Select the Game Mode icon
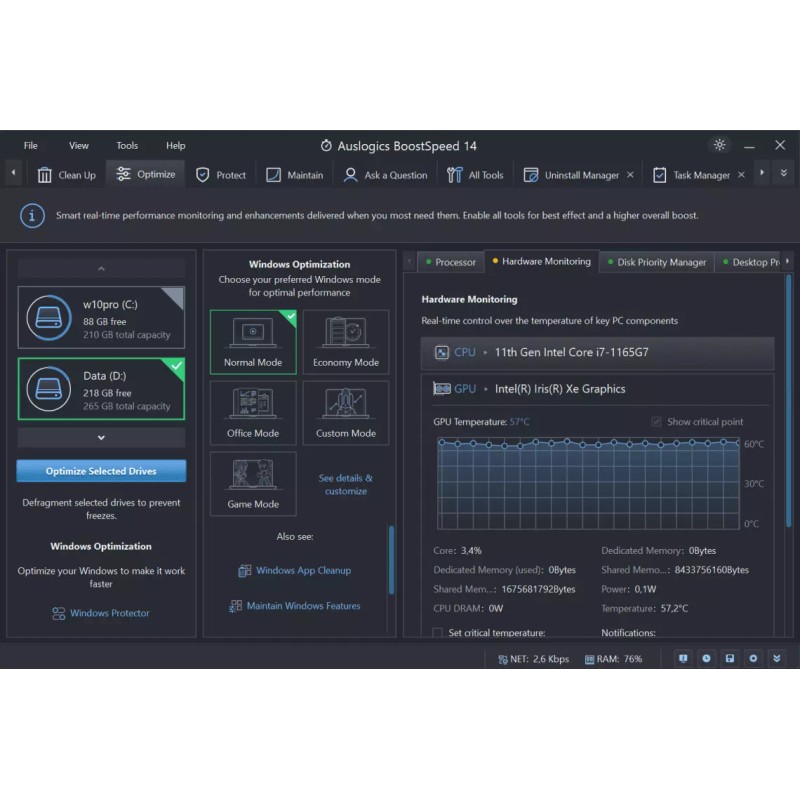Viewport: 800px width, 800px height. pyautogui.click(x=253, y=476)
